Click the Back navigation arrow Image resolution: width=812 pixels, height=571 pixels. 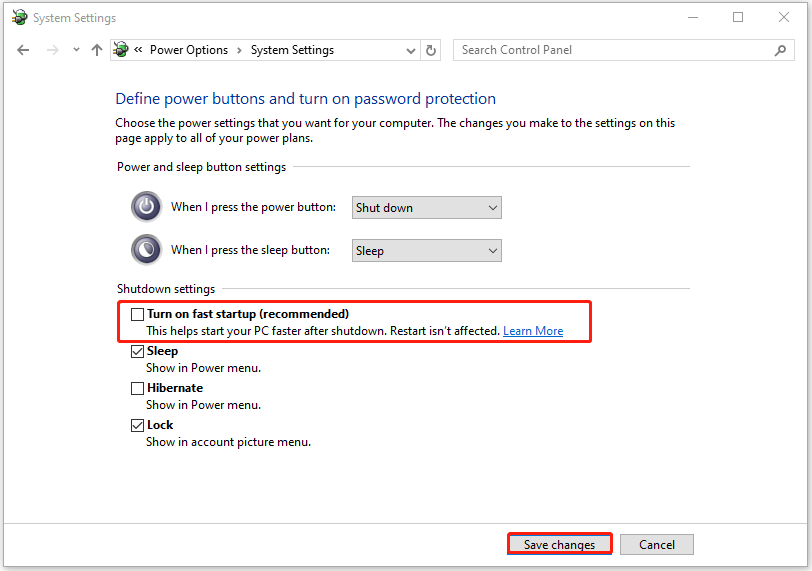pyautogui.click(x=24, y=50)
